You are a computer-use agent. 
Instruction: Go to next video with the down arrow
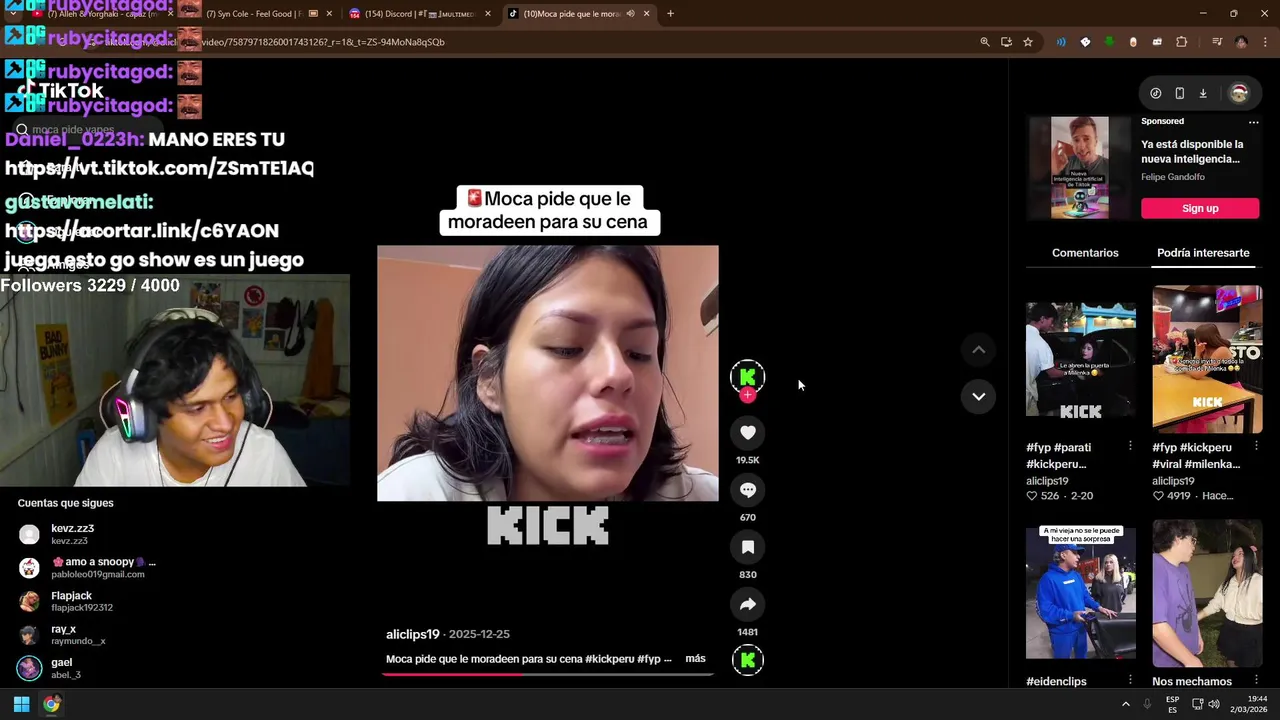[x=978, y=396]
